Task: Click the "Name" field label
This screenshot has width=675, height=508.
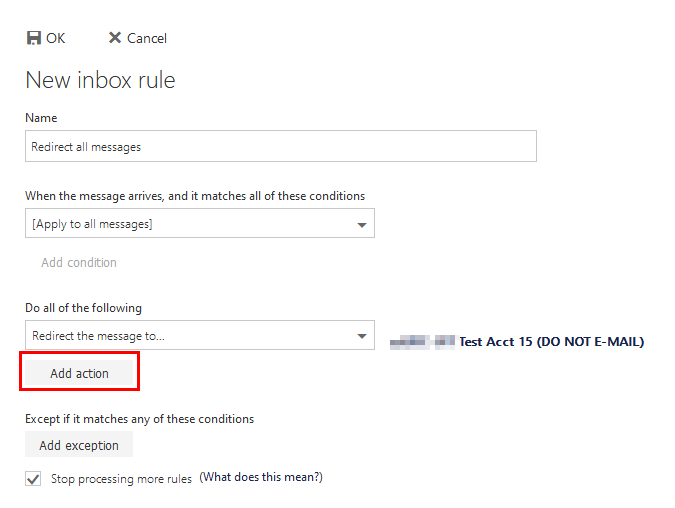Action: point(41,118)
